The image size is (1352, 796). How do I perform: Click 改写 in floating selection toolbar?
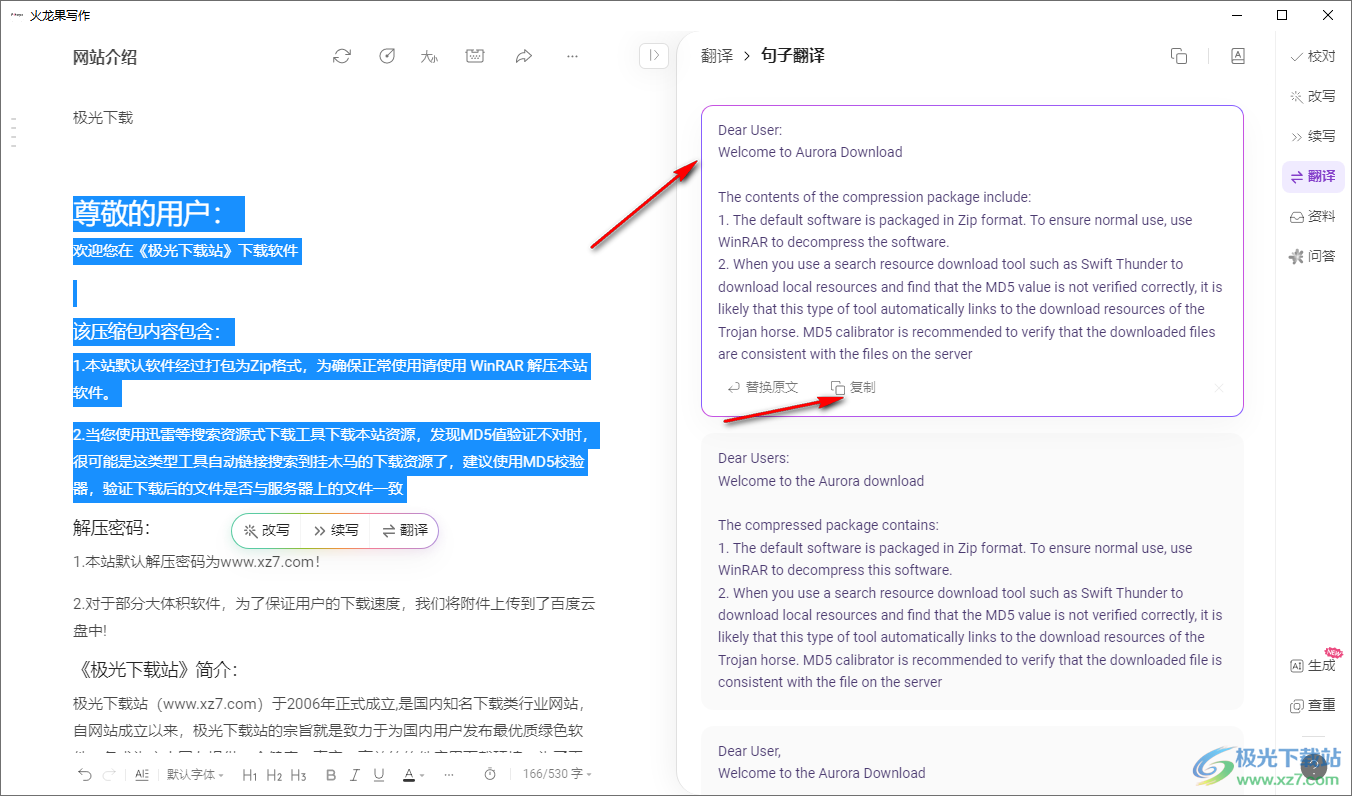pyautogui.click(x=267, y=531)
